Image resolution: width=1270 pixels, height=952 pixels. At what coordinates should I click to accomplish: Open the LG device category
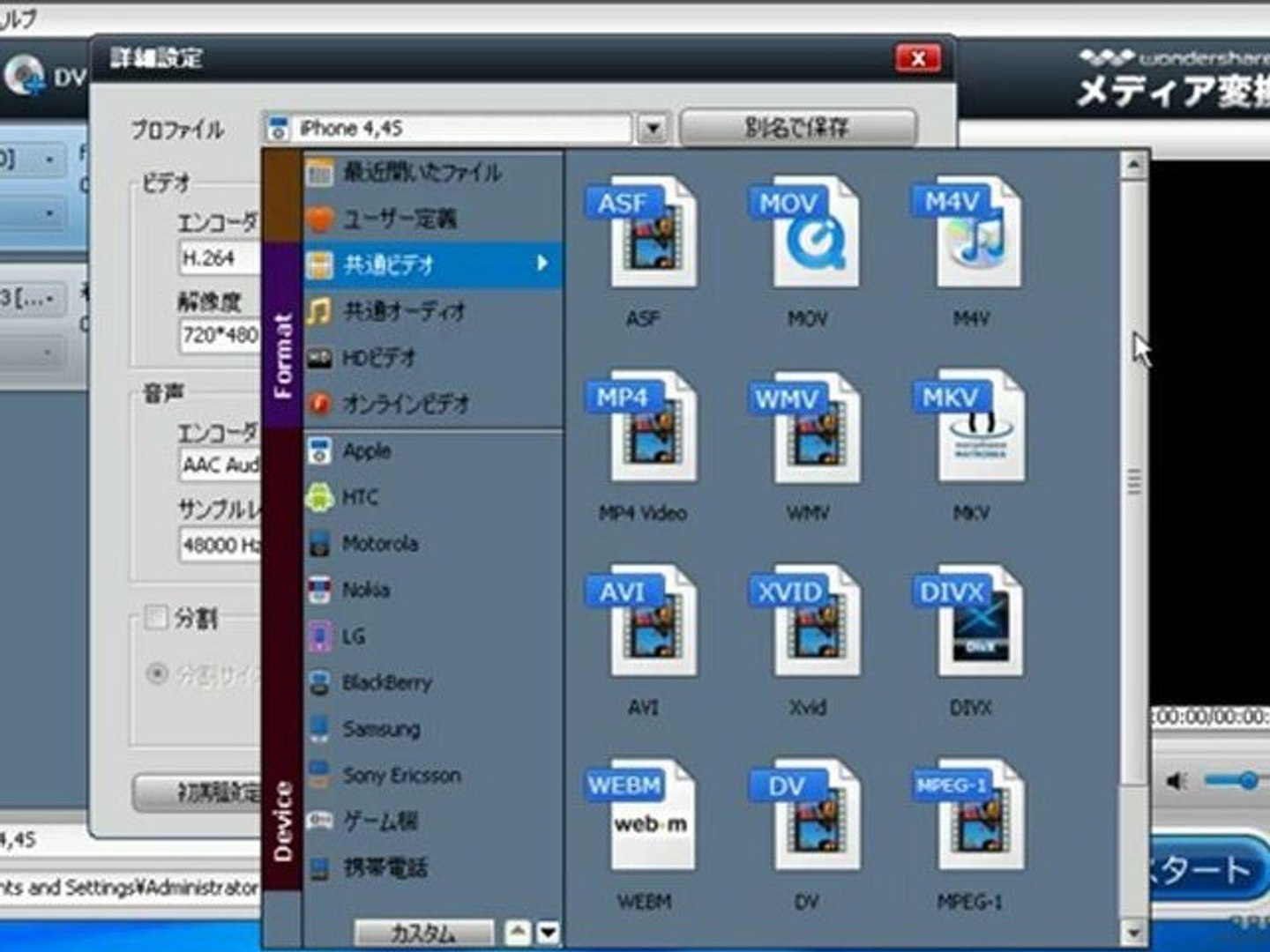pos(432,636)
